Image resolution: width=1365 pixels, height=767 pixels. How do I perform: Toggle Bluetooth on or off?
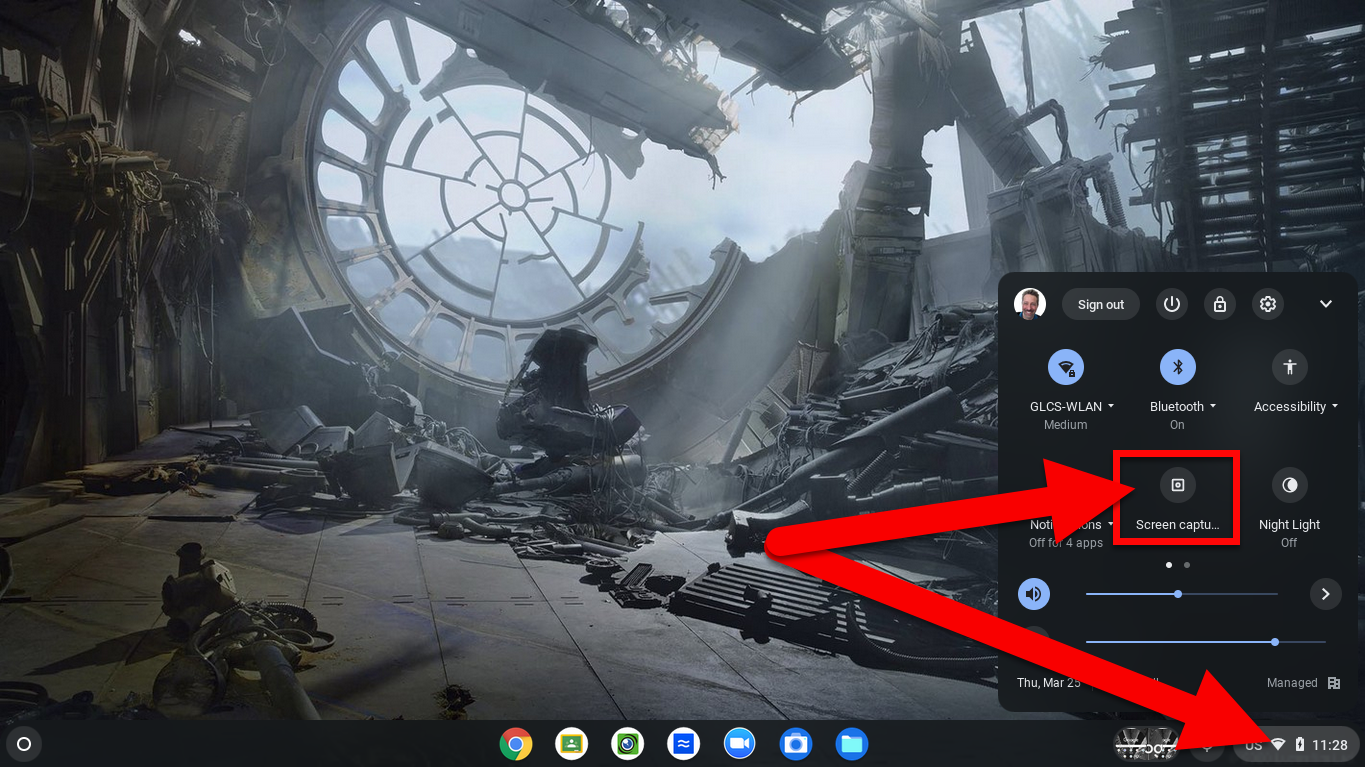click(1178, 367)
